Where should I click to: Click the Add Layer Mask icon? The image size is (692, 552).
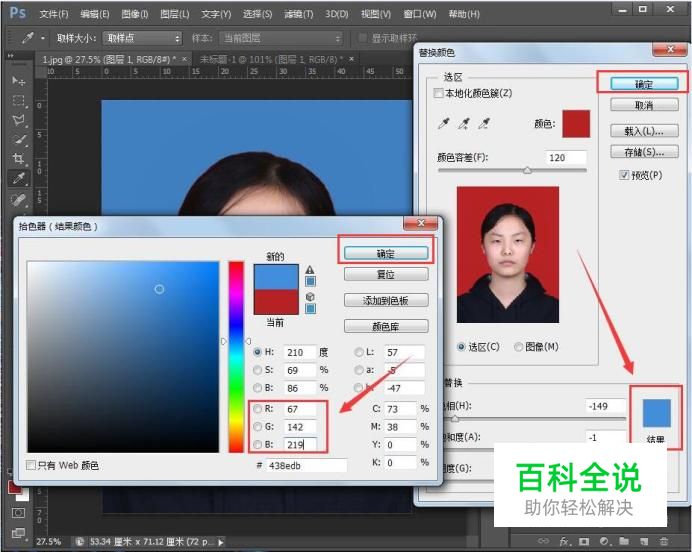point(584,541)
